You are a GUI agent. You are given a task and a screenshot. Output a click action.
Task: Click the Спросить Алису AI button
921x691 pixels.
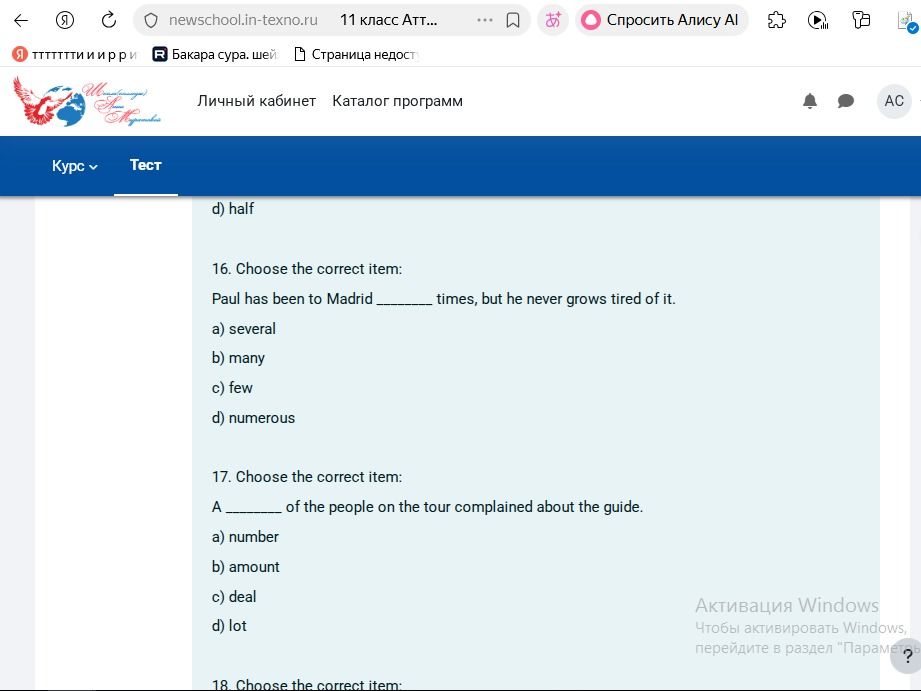click(662, 20)
